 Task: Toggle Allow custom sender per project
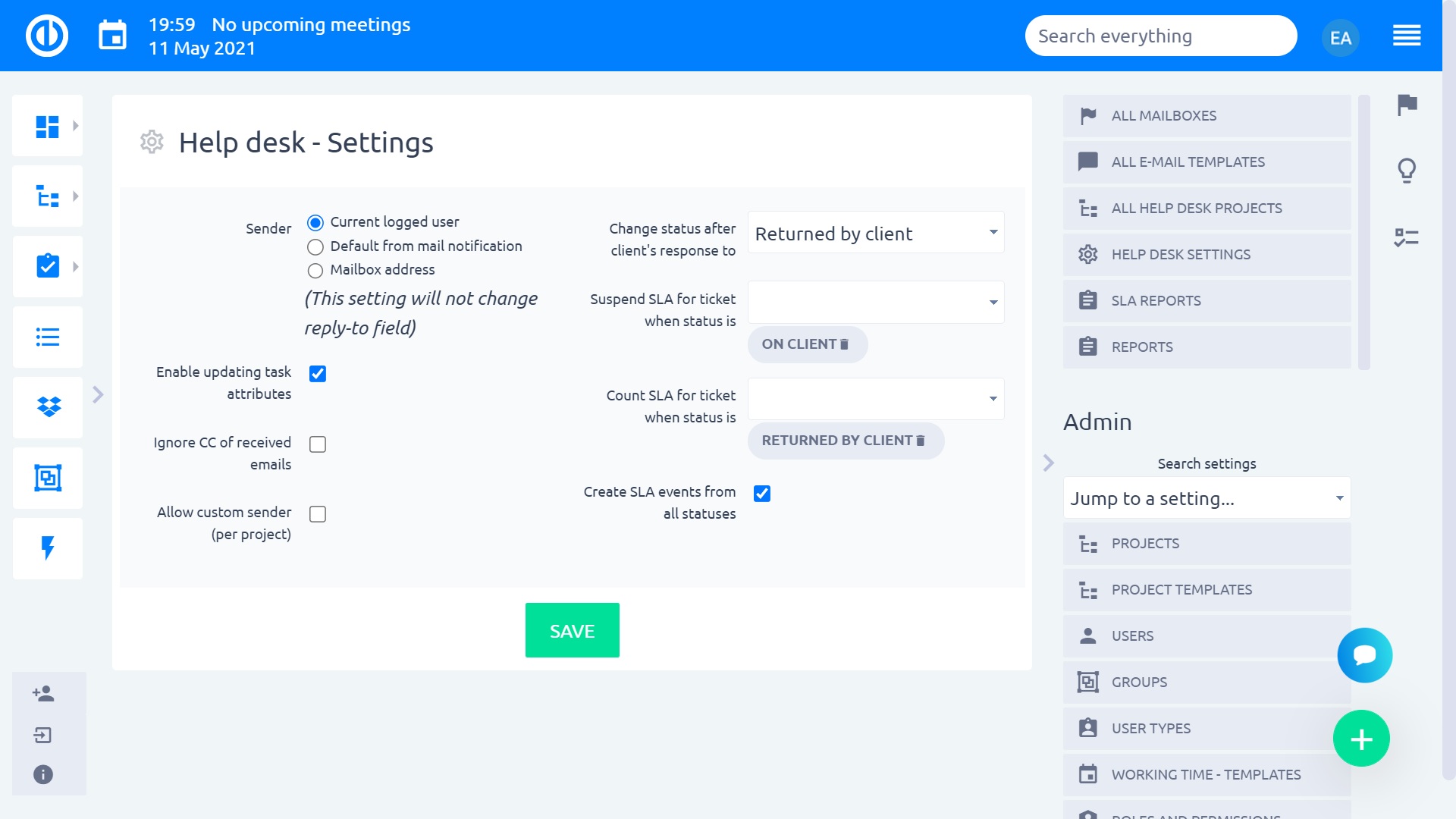tap(318, 514)
